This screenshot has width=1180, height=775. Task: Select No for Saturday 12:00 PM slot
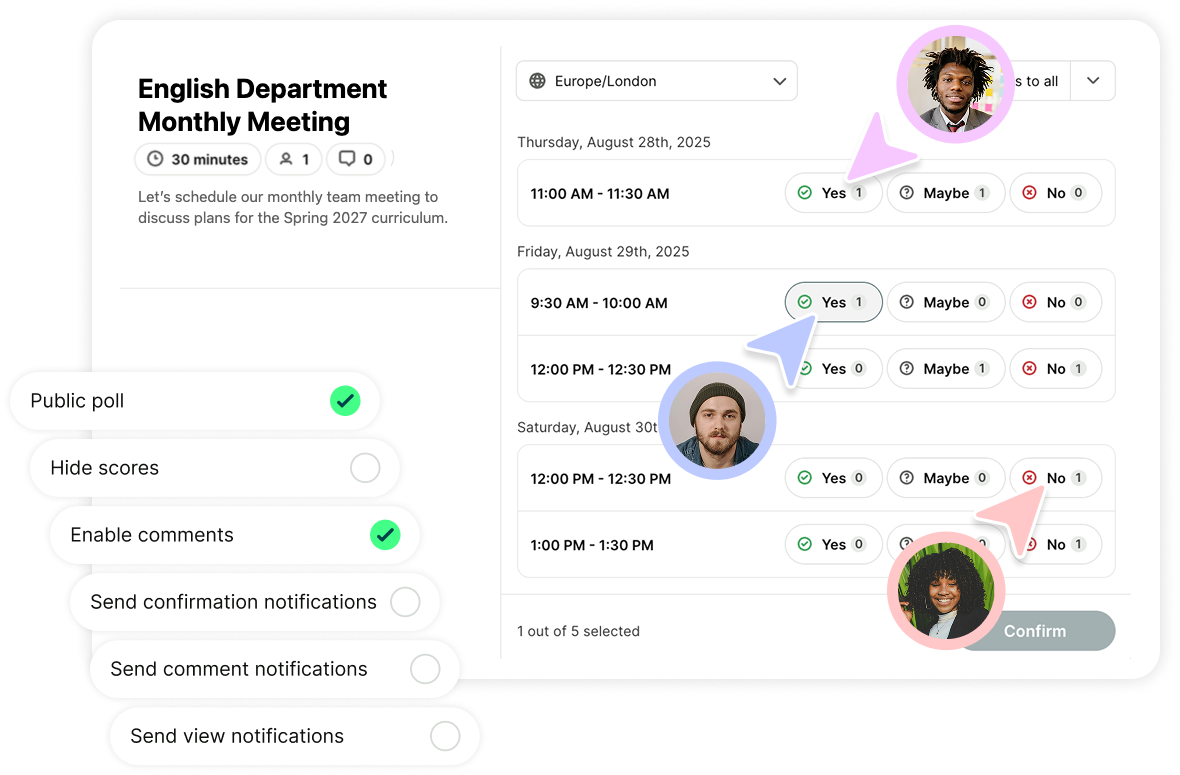(x=1056, y=478)
